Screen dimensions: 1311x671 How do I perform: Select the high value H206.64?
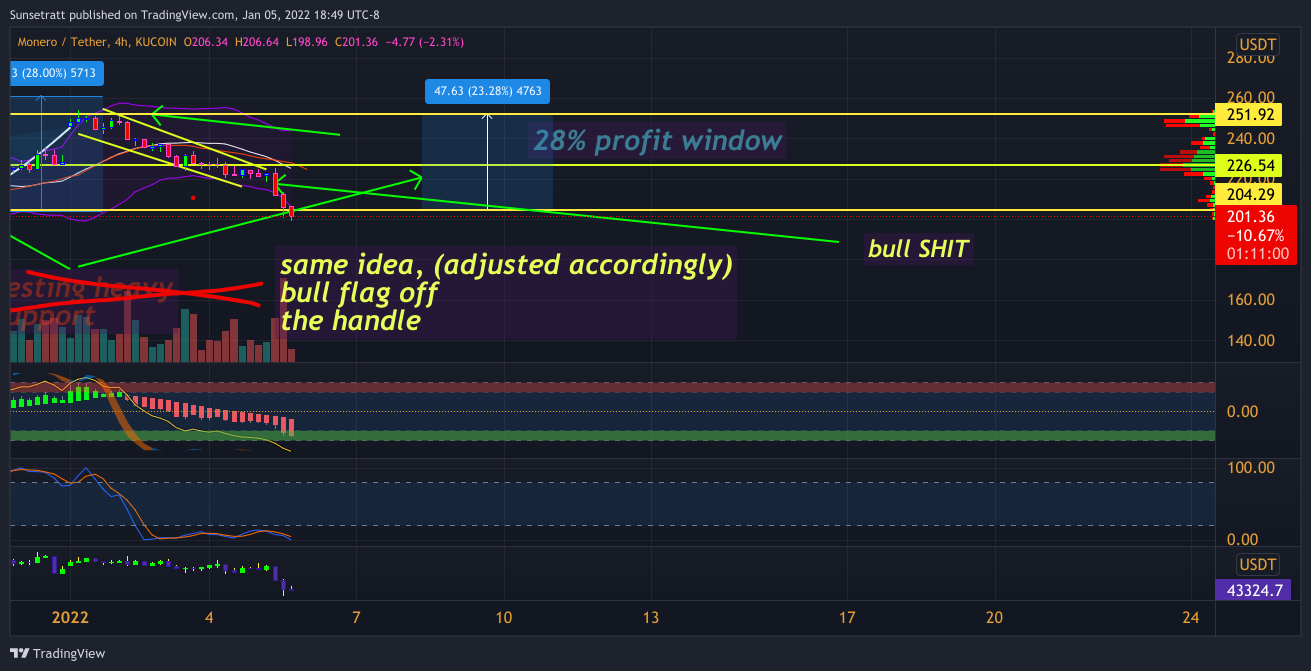click(x=257, y=42)
